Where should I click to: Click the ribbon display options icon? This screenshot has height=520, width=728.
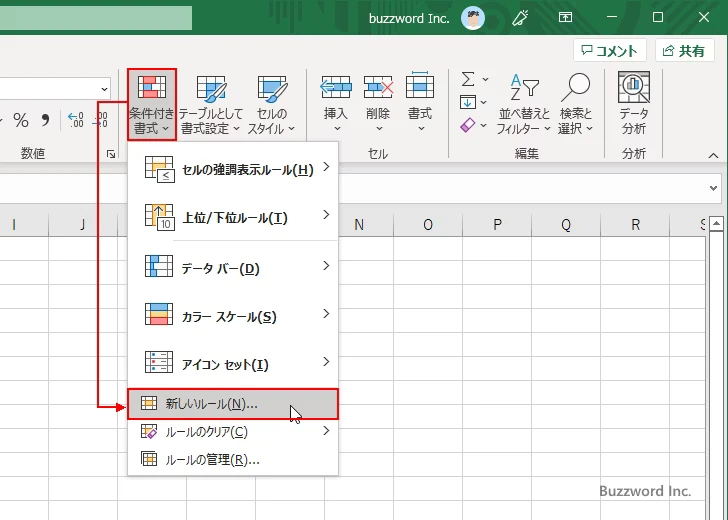565,17
